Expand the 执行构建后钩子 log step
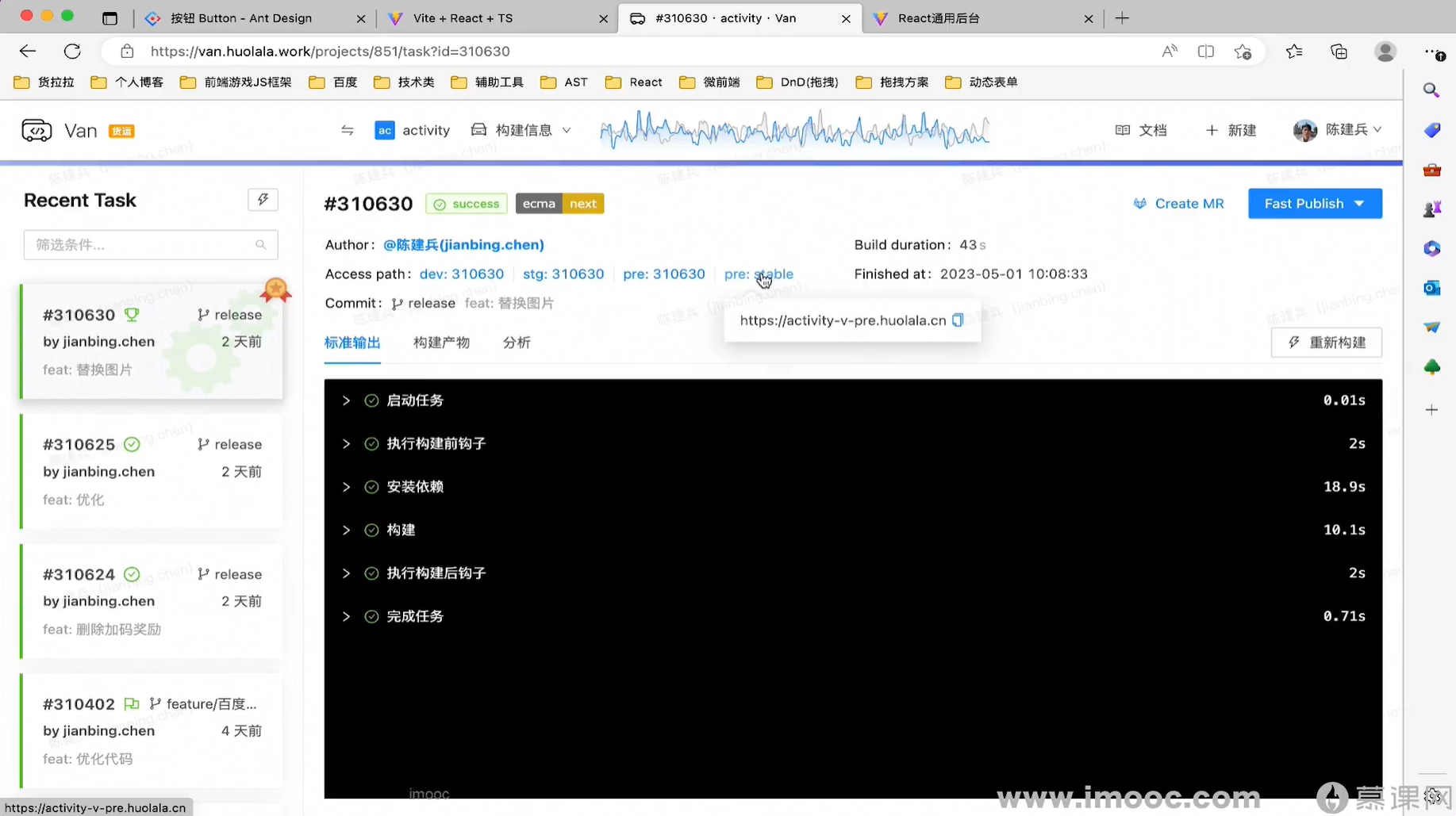 pyautogui.click(x=346, y=573)
